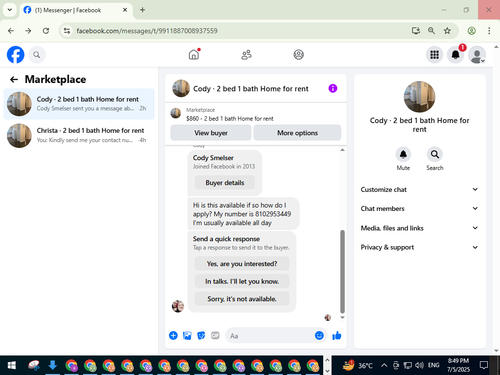Select the Messenger | Facebook tab

[76, 10]
